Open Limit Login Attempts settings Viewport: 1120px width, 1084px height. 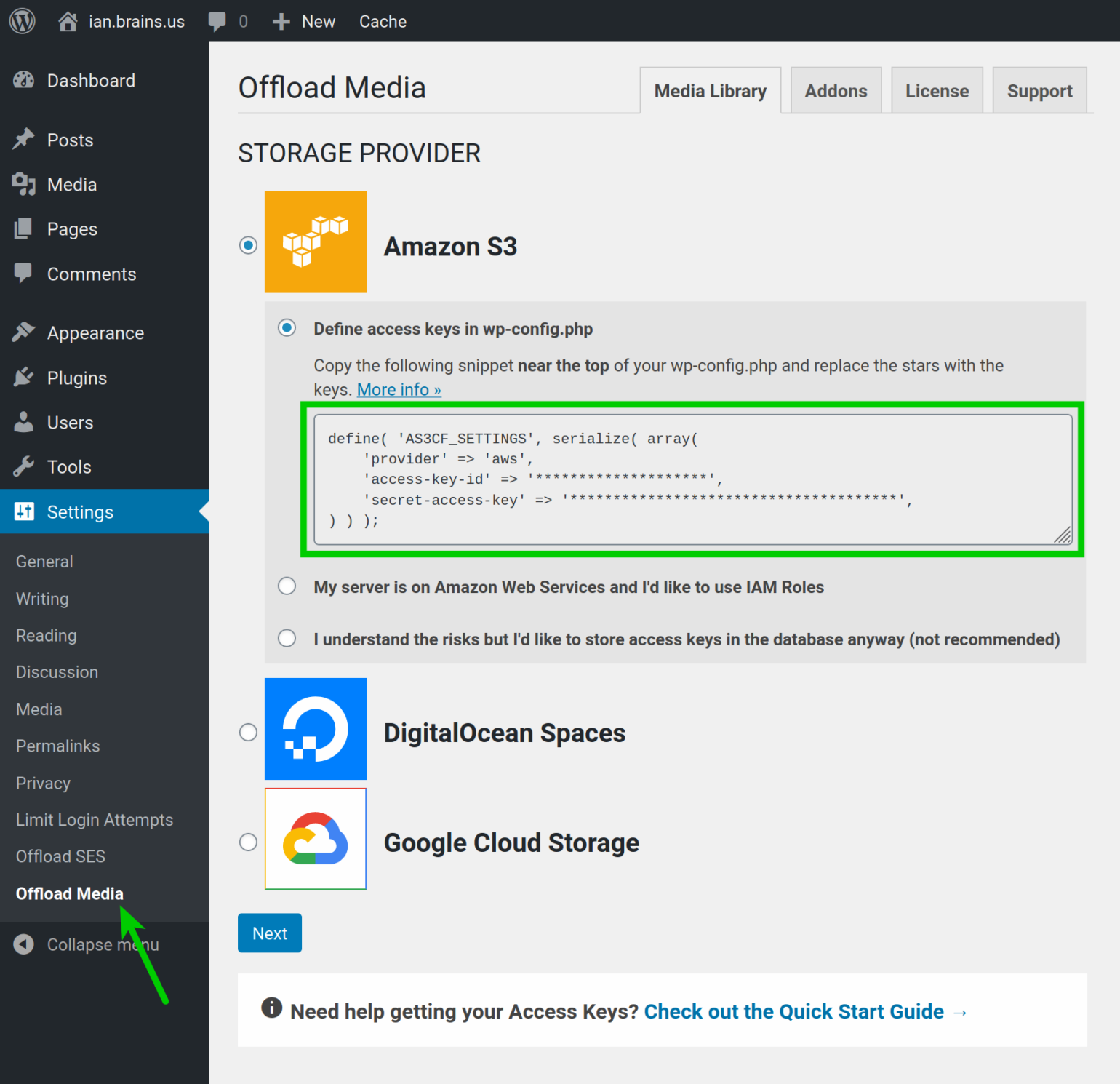tap(95, 820)
